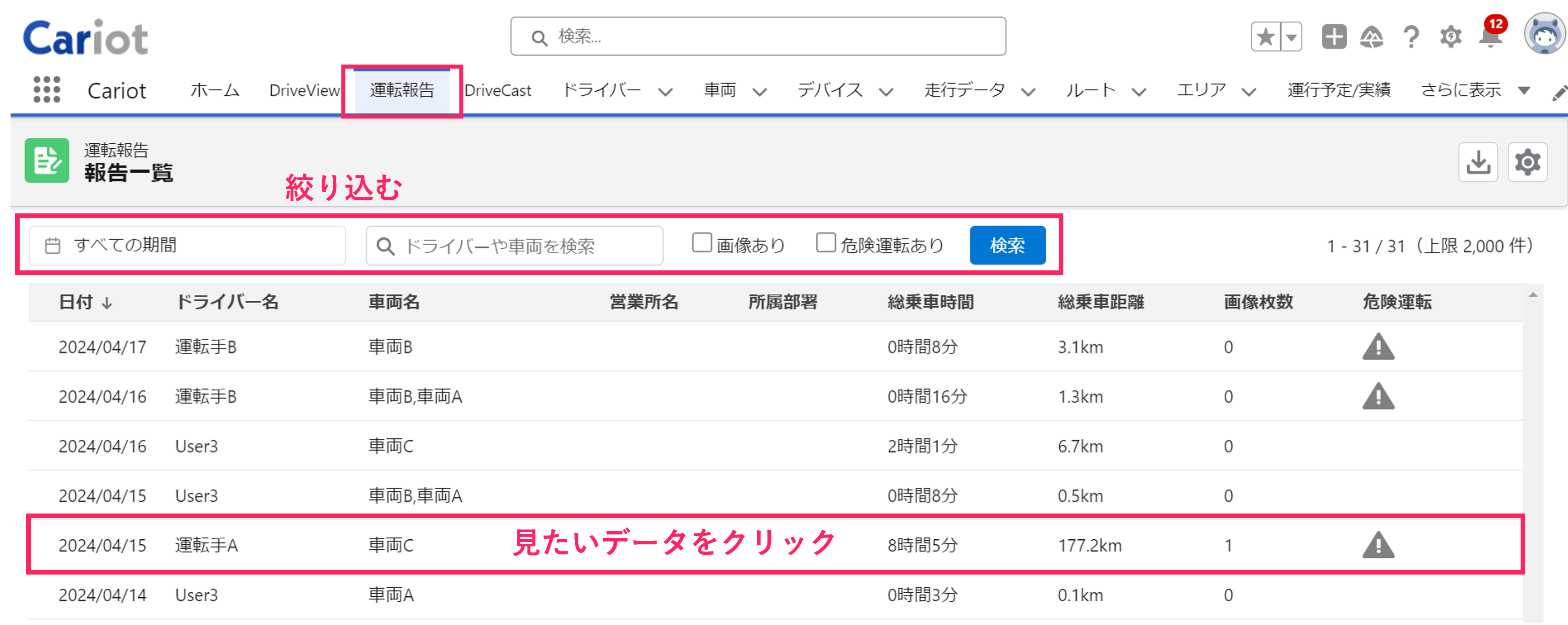Select the 運転報告 tab
This screenshot has width=1568, height=625.
coord(402,90)
